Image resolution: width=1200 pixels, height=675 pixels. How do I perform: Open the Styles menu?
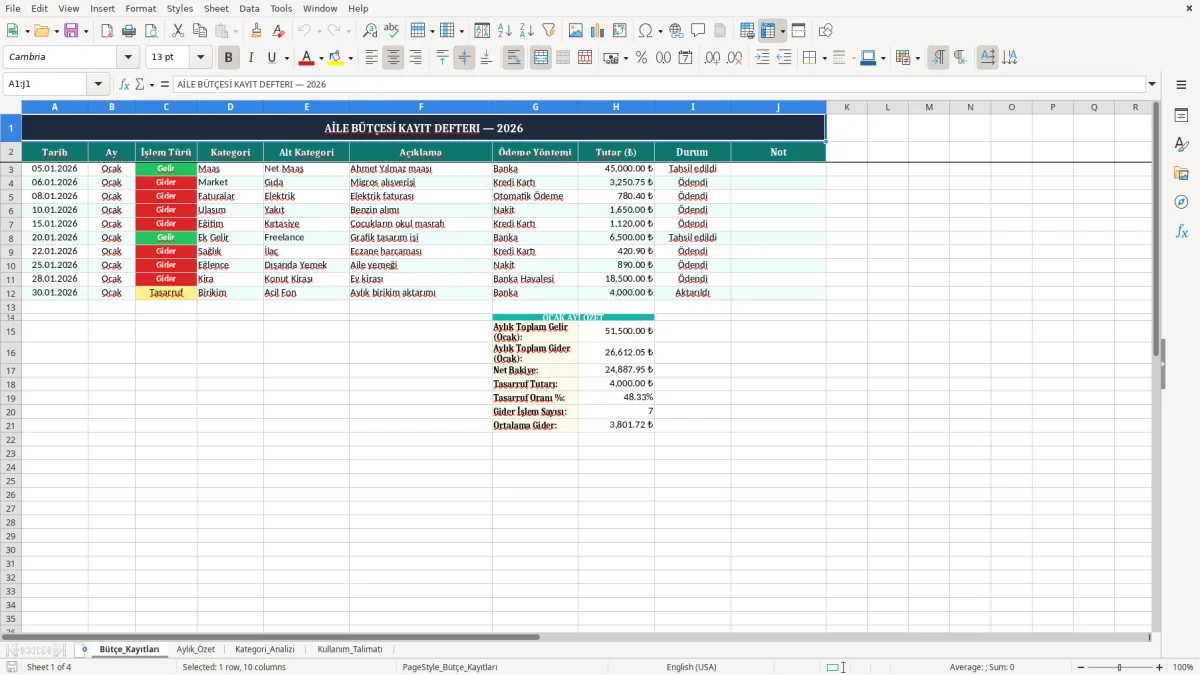pyautogui.click(x=180, y=8)
